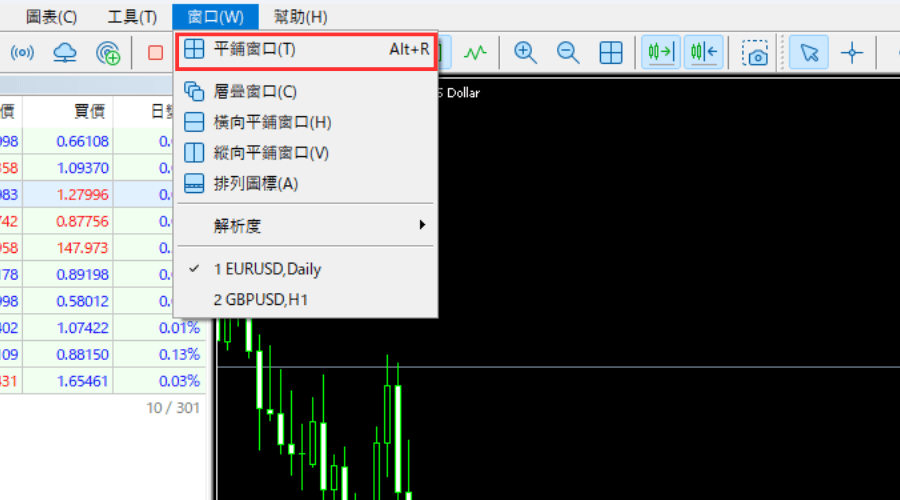Open the 圖表(C) menu
This screenshot has height=500, width=900.
(x=51, y=16)
